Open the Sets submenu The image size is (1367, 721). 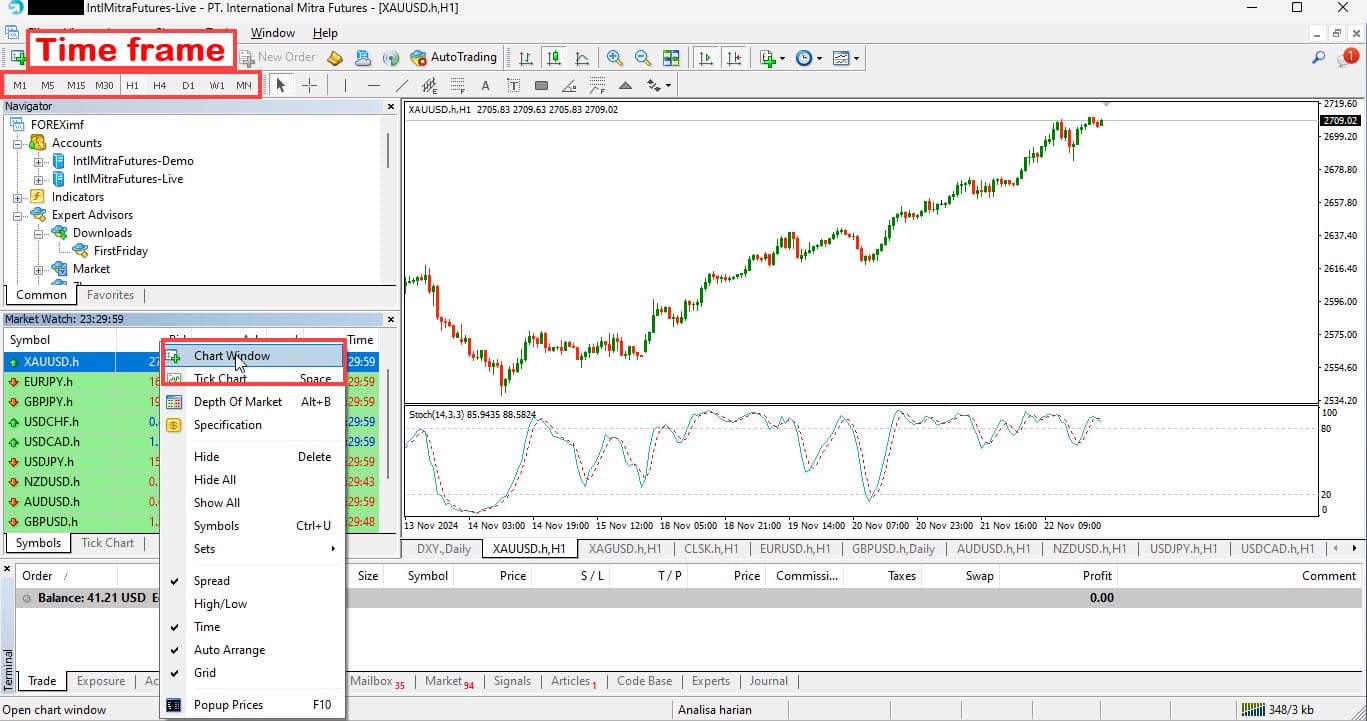(x=252, y=549)
